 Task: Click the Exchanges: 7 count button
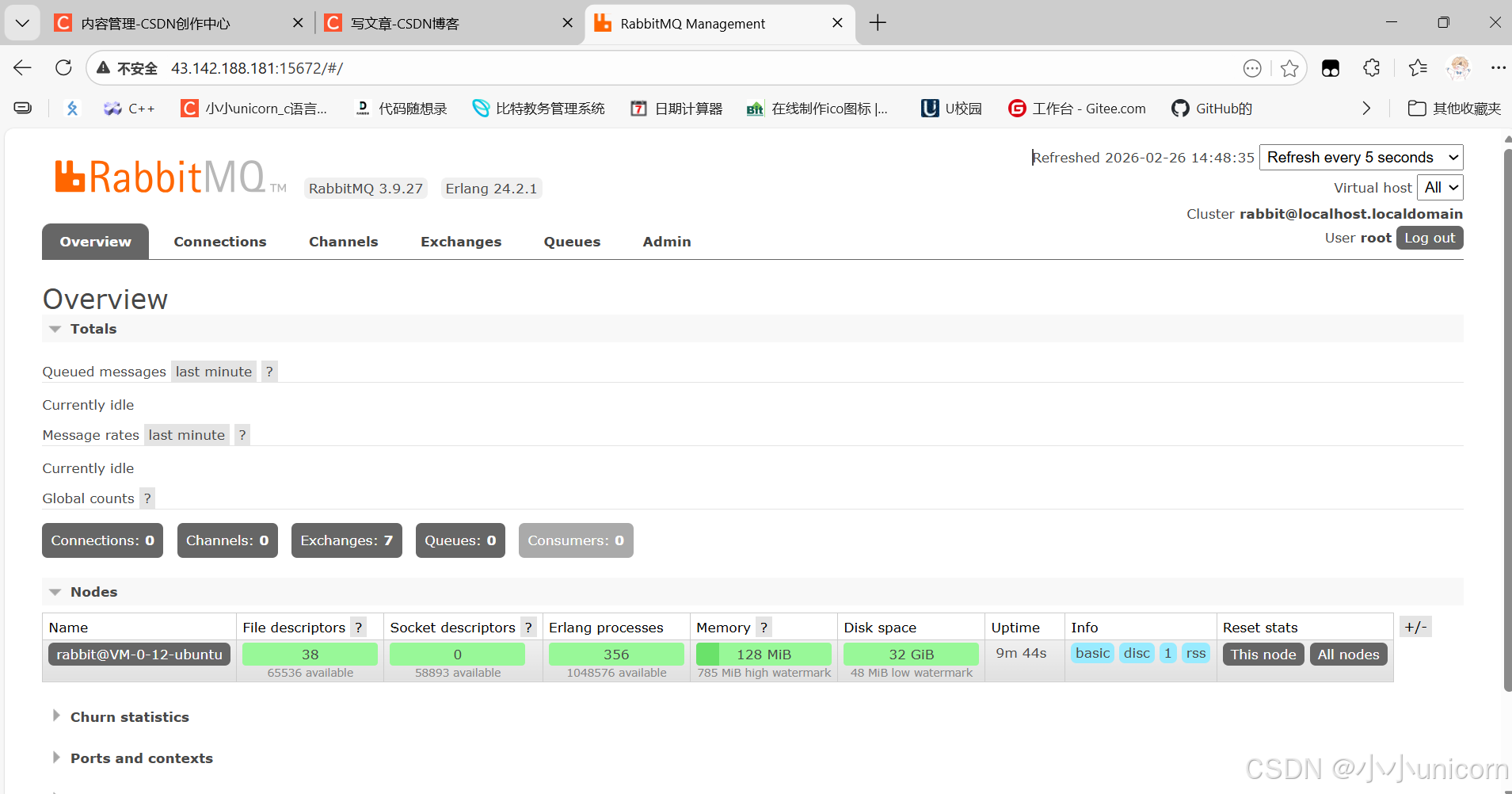[x=346, y=540]
